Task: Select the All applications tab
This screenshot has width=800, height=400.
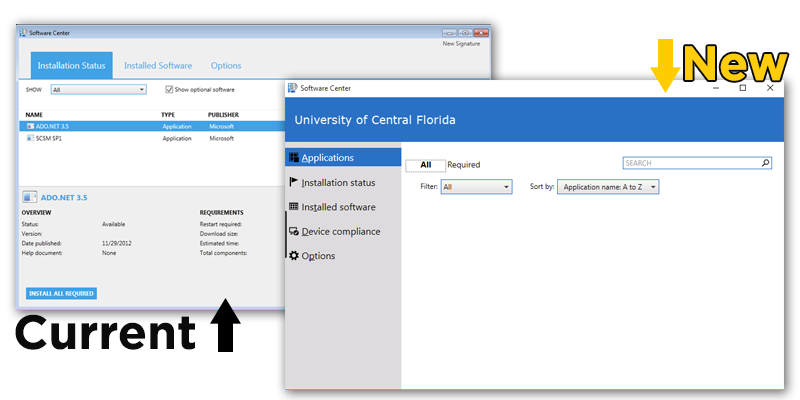Action: 426,165
